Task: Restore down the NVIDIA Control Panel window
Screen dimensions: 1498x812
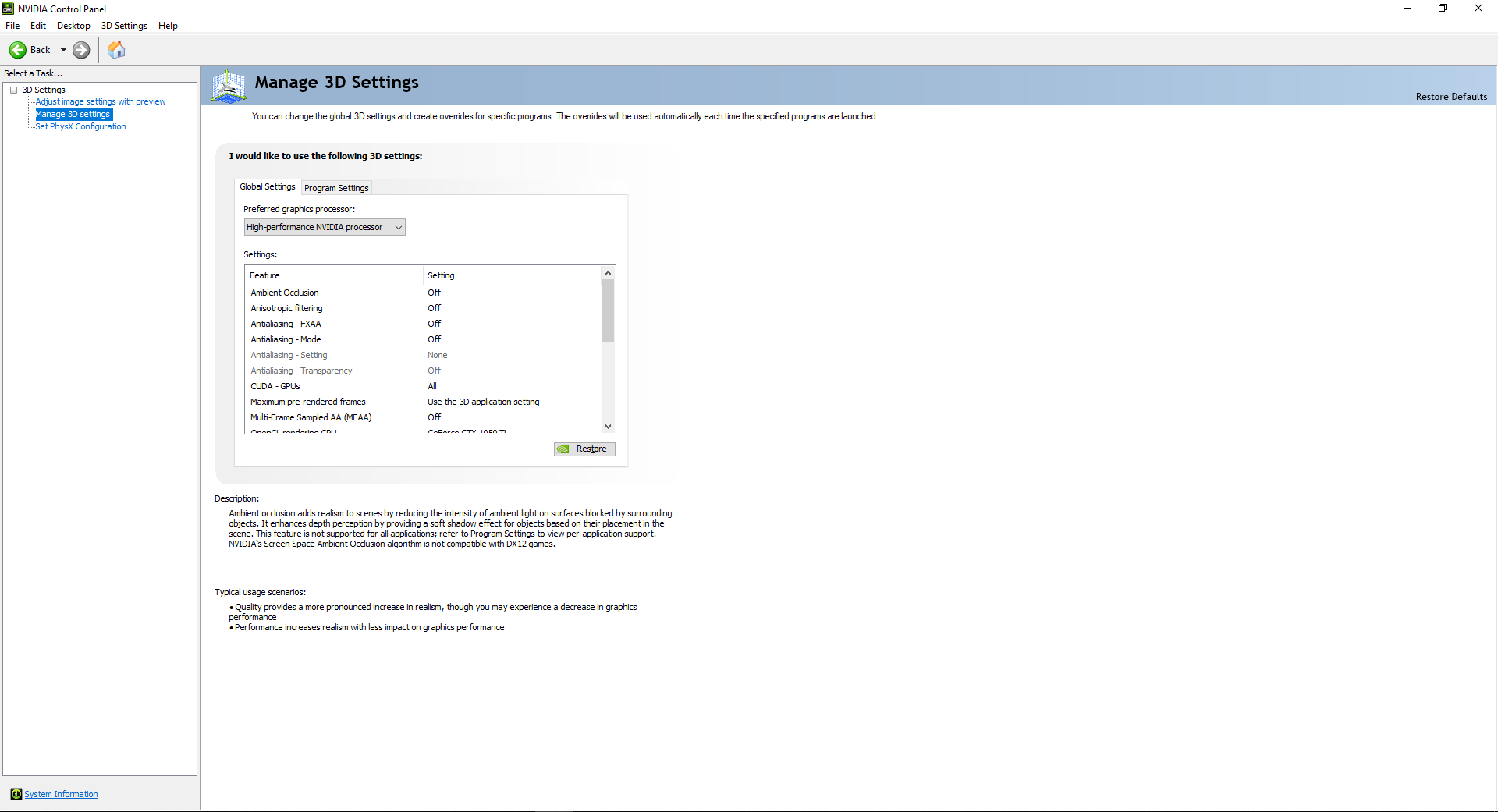Action: point(1443,9)
